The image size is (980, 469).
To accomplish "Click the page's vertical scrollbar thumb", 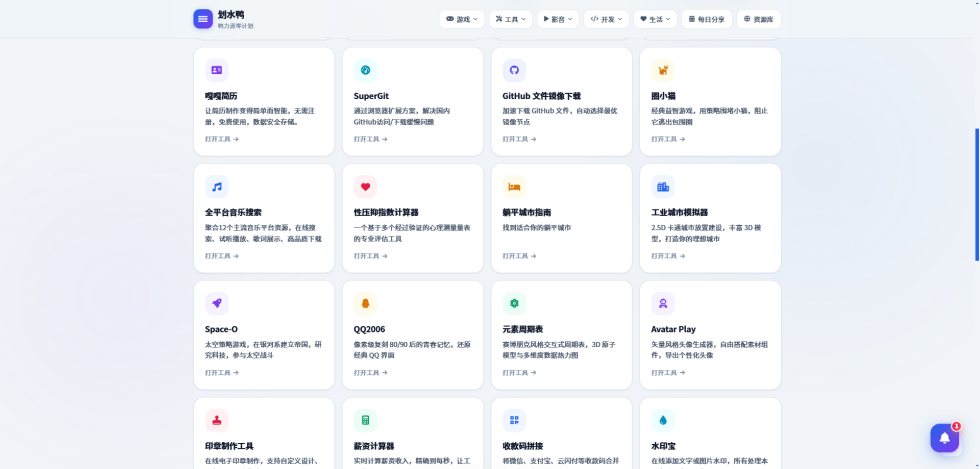I will point(977,194).
